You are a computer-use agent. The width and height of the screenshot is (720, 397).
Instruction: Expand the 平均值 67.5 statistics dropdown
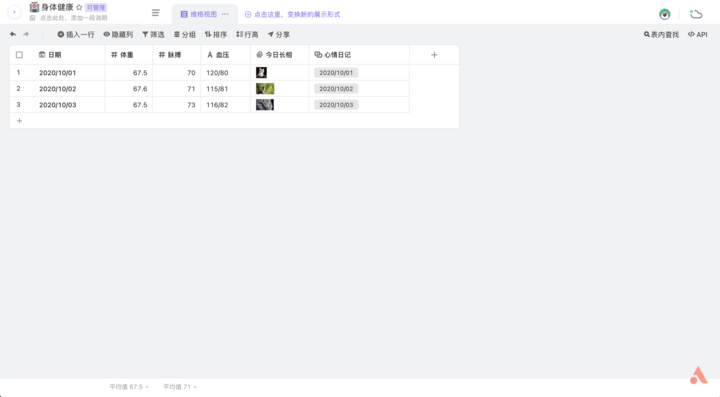pos(129,387)
